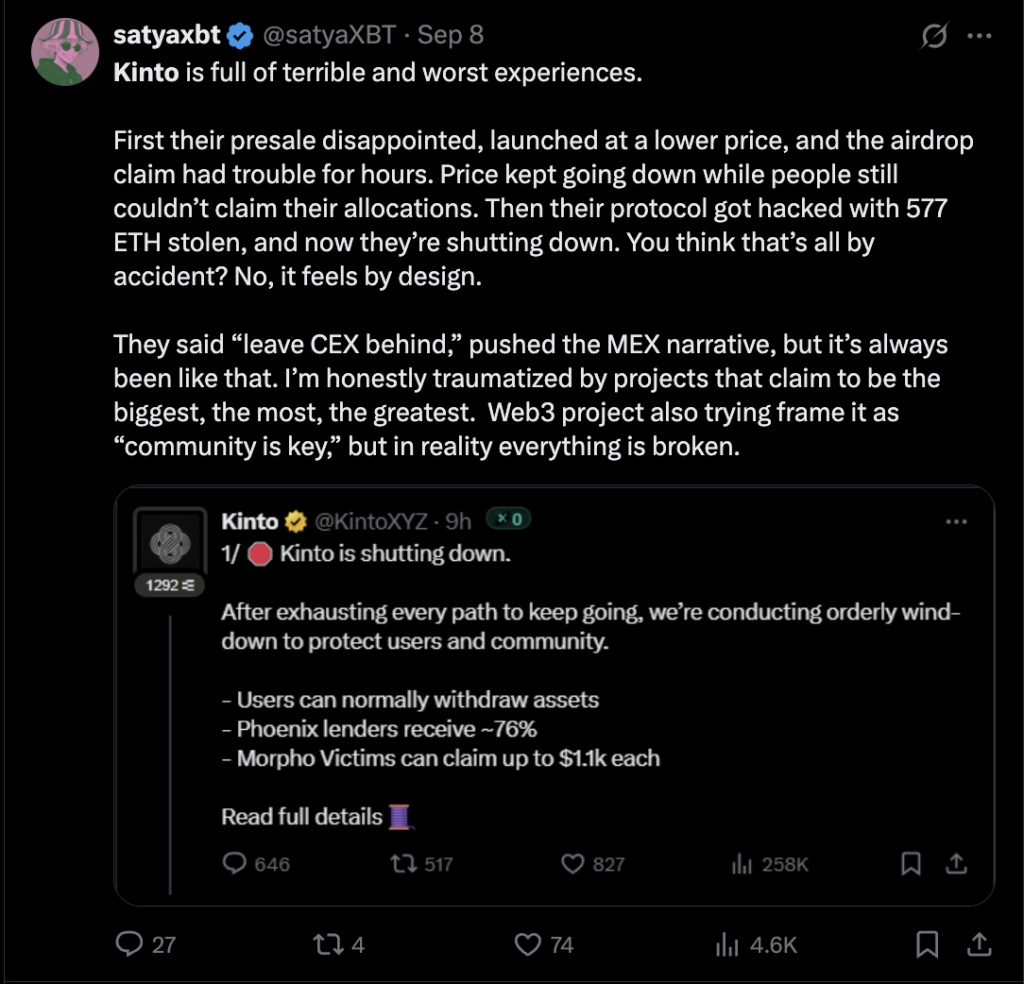Share the quoted Kinto tweet
The height and width of the screenshot is (984, 1024).
click(956, 864)
